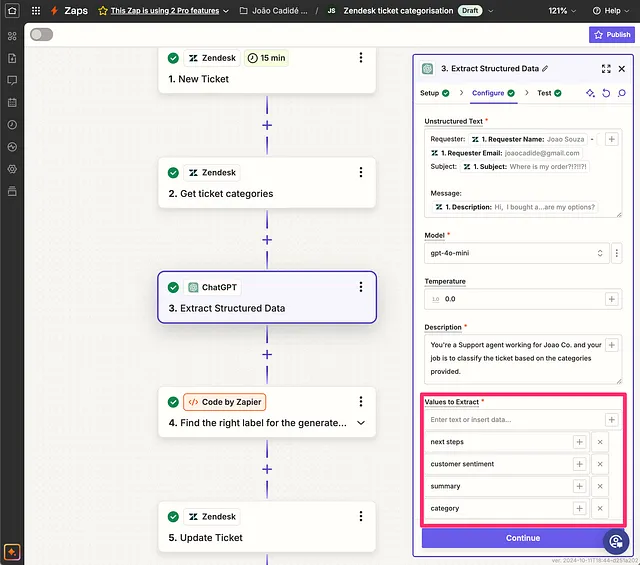This screenshot has width=640, height=565.
Task: Open 'This Zap is using 2 Pro features' link
Action: 164,11
